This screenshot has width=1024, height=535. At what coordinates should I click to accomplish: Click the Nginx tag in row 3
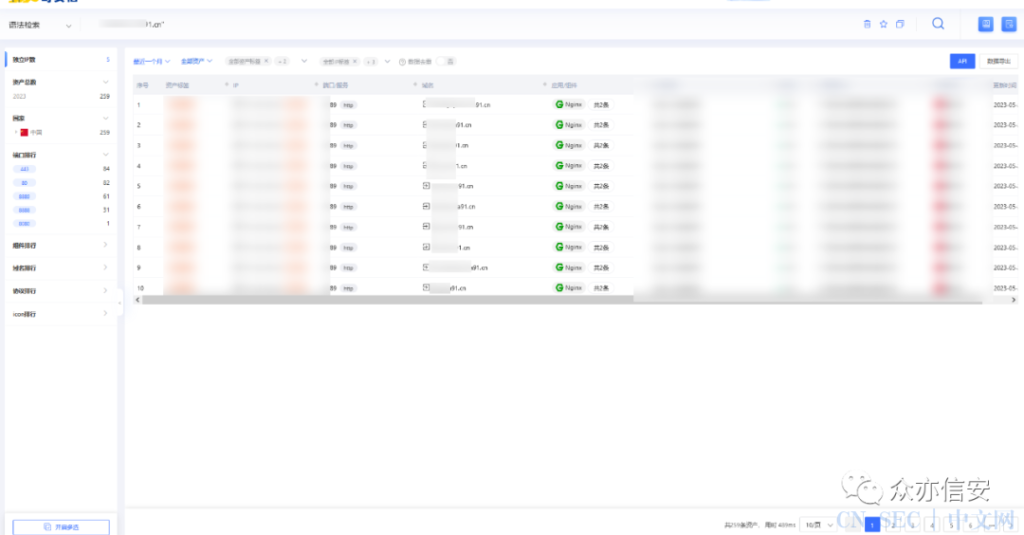click(x=568, y=145)
